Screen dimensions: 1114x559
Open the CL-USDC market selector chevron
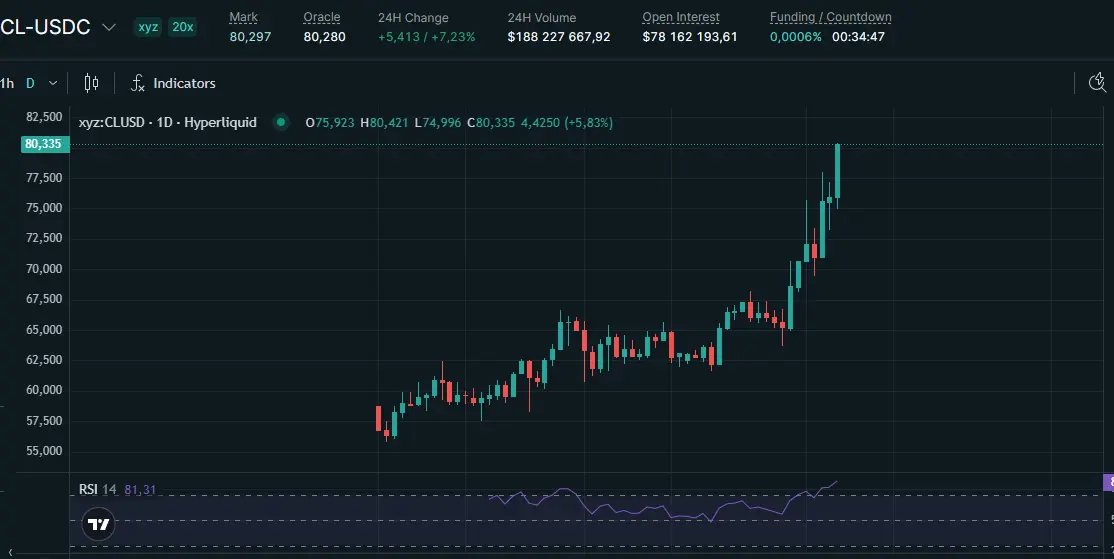(109, 27)
